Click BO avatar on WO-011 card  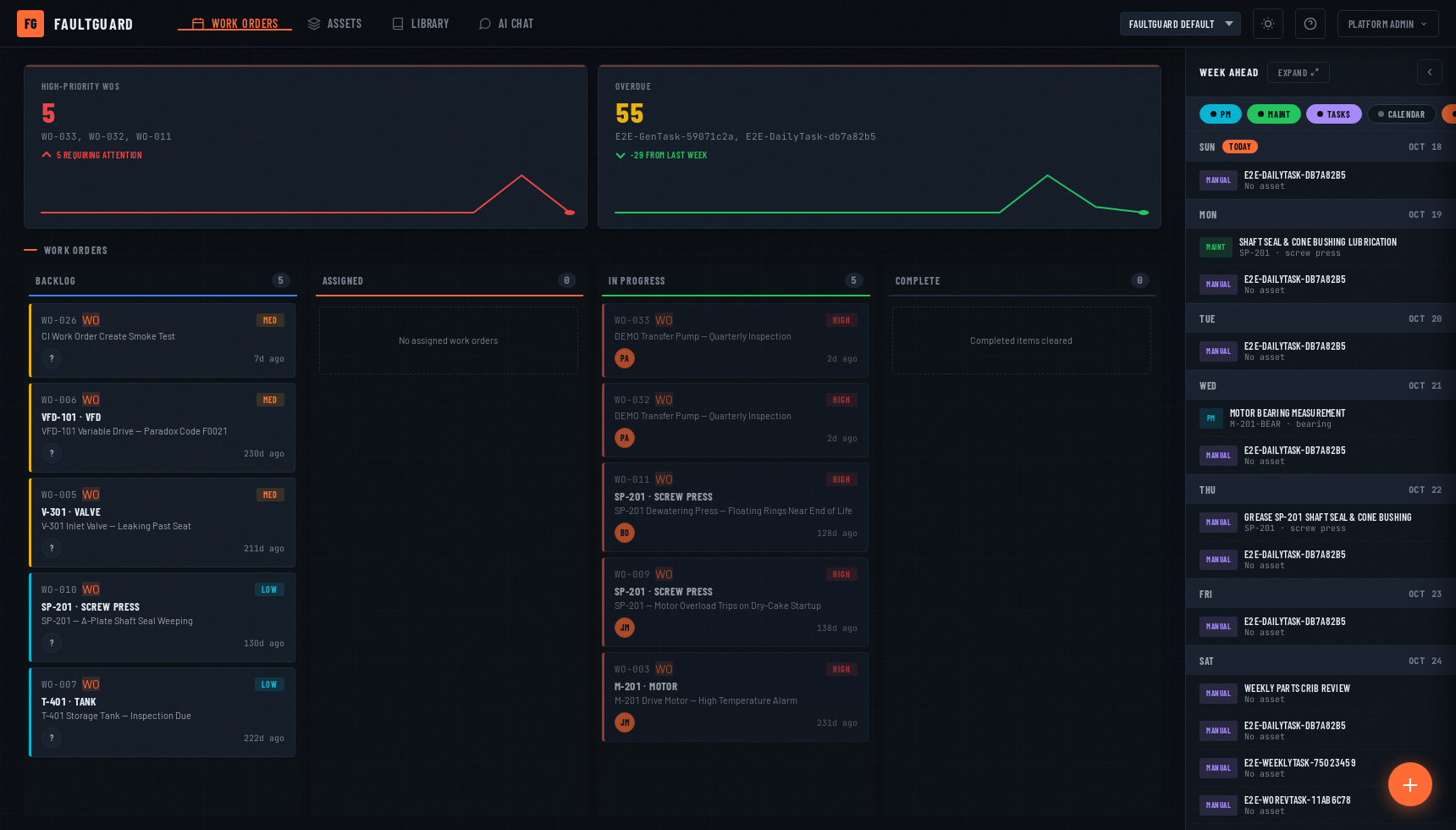625,533
